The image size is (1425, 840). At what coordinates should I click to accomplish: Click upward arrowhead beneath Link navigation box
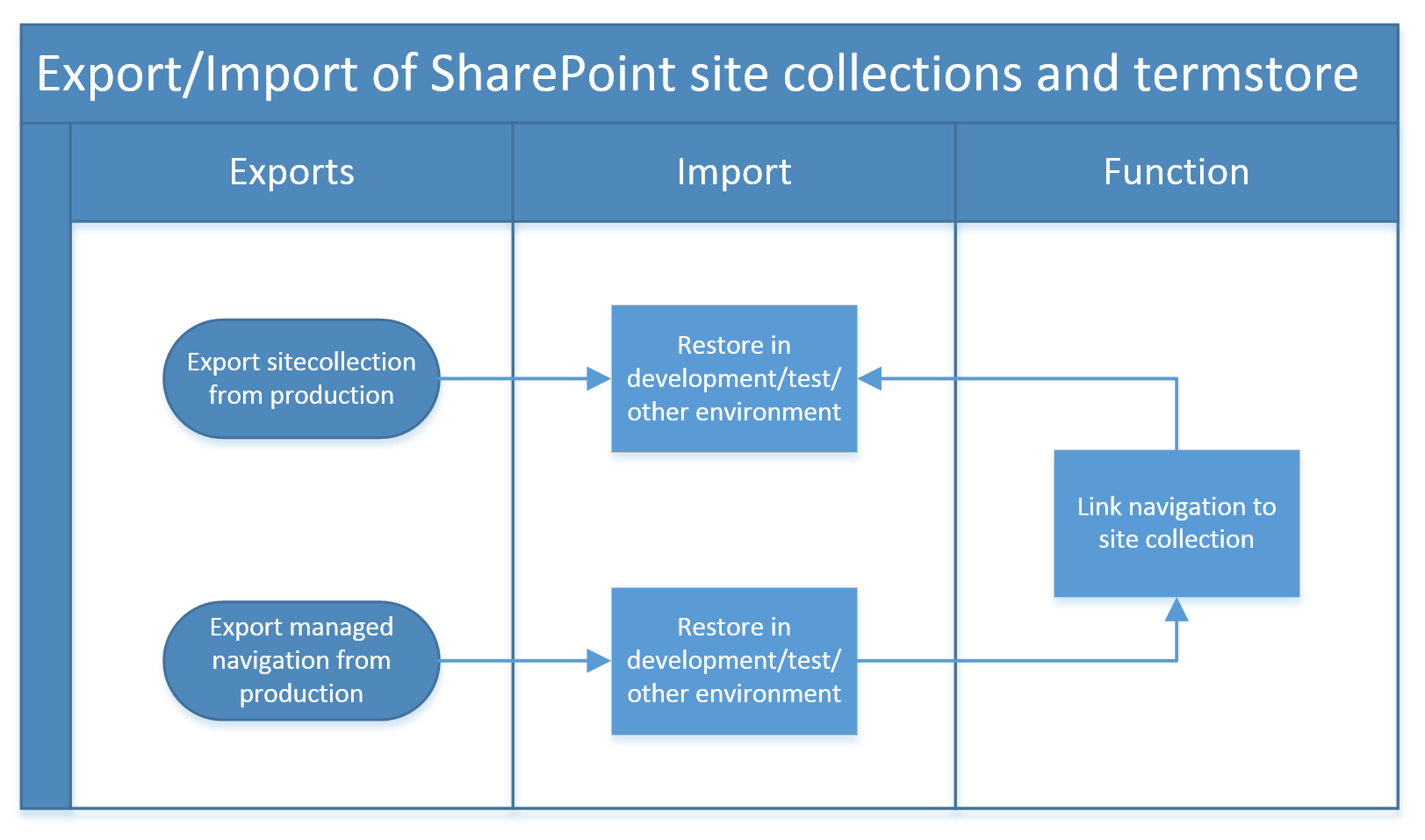[x=1176, y=610]
